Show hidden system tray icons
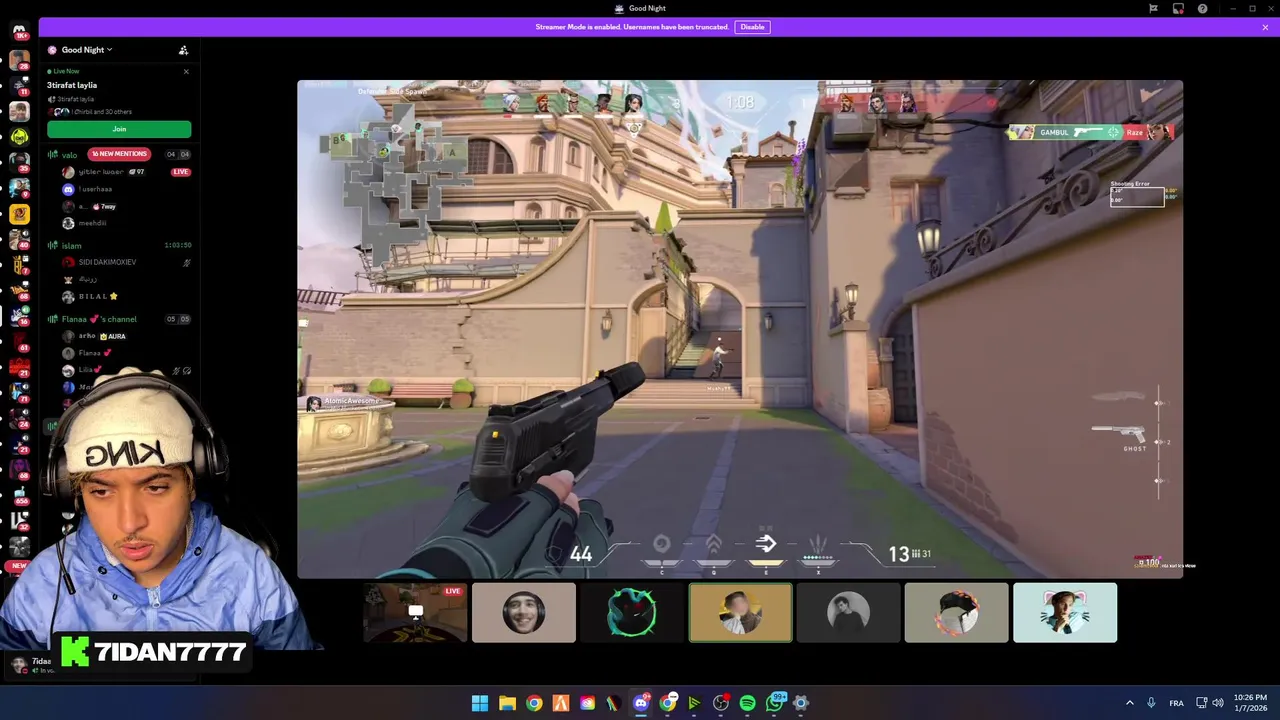The image size is (1280, 720). click(x=1130, y=703)
